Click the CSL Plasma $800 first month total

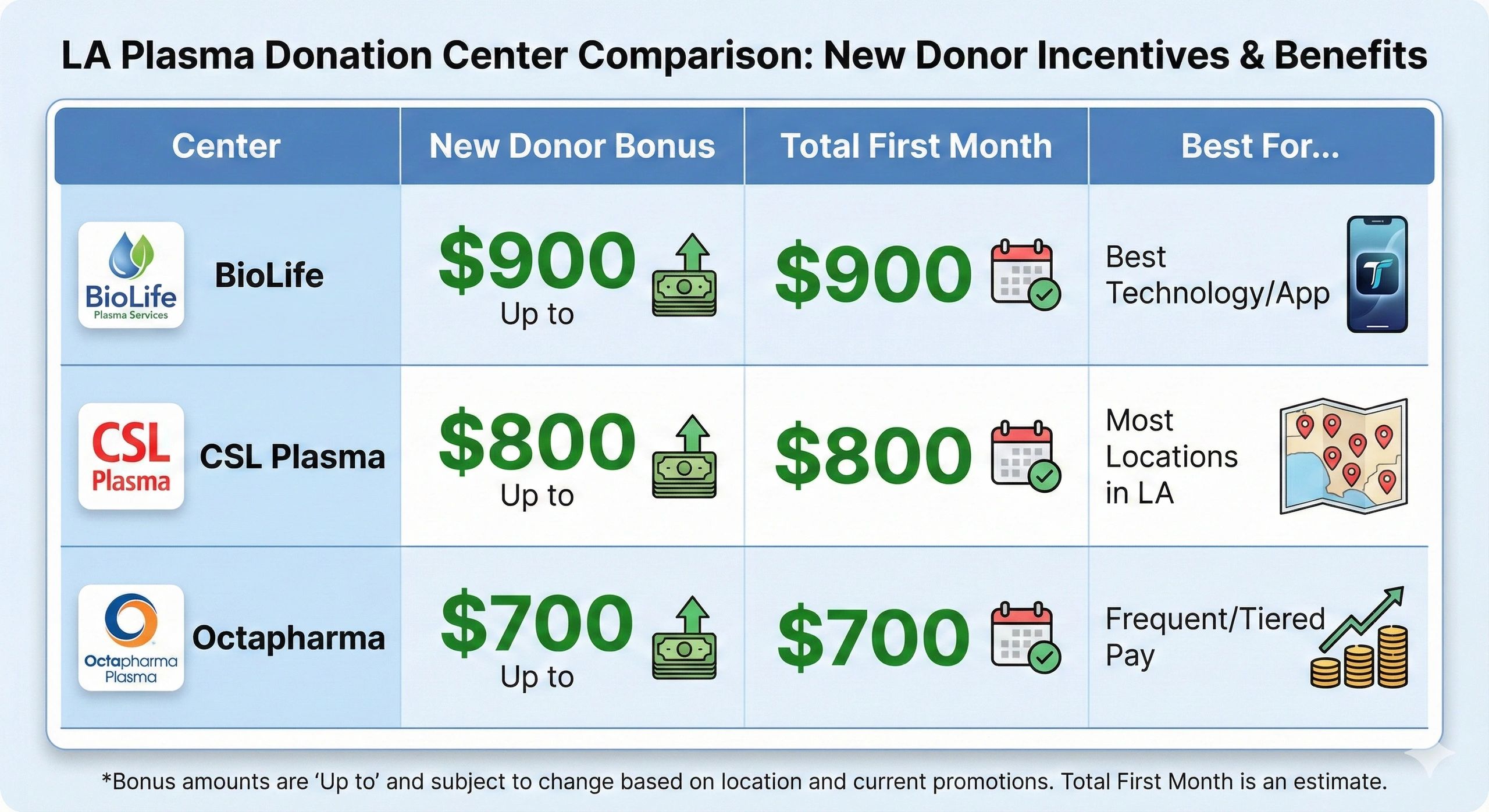pyautogui.click(x=873, y=457)
